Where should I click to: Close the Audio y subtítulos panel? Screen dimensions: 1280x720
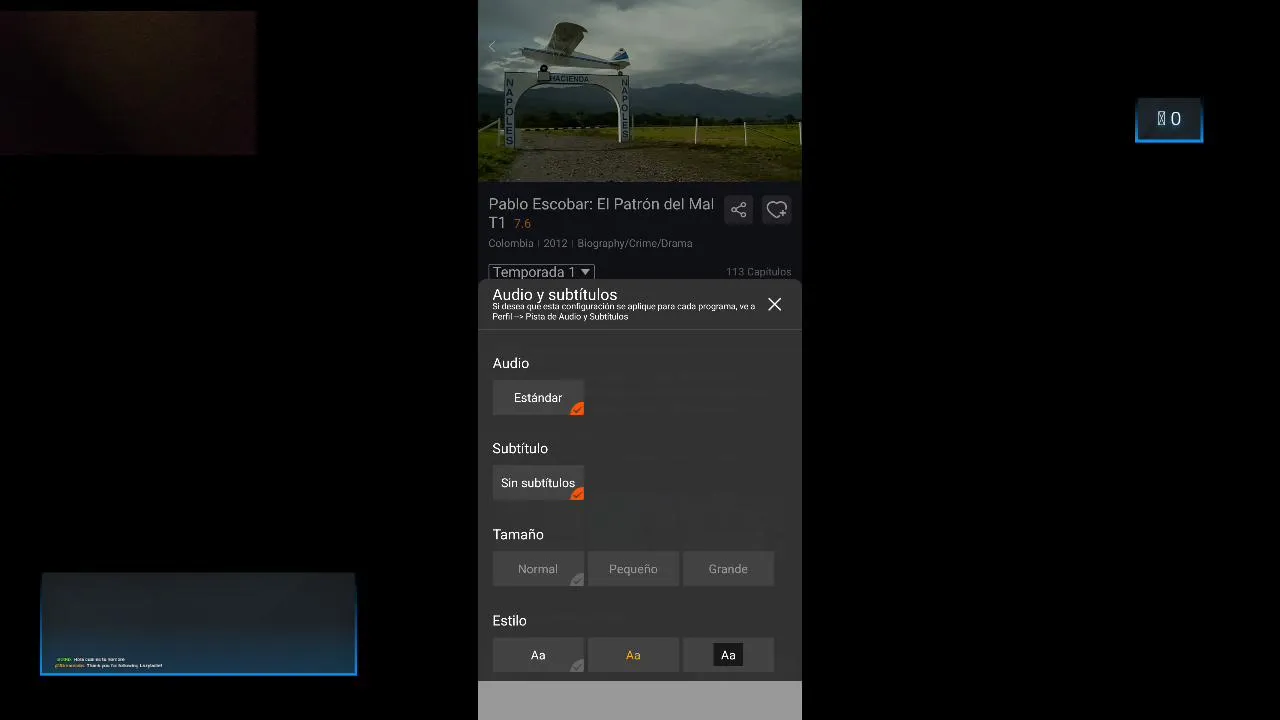775,304
